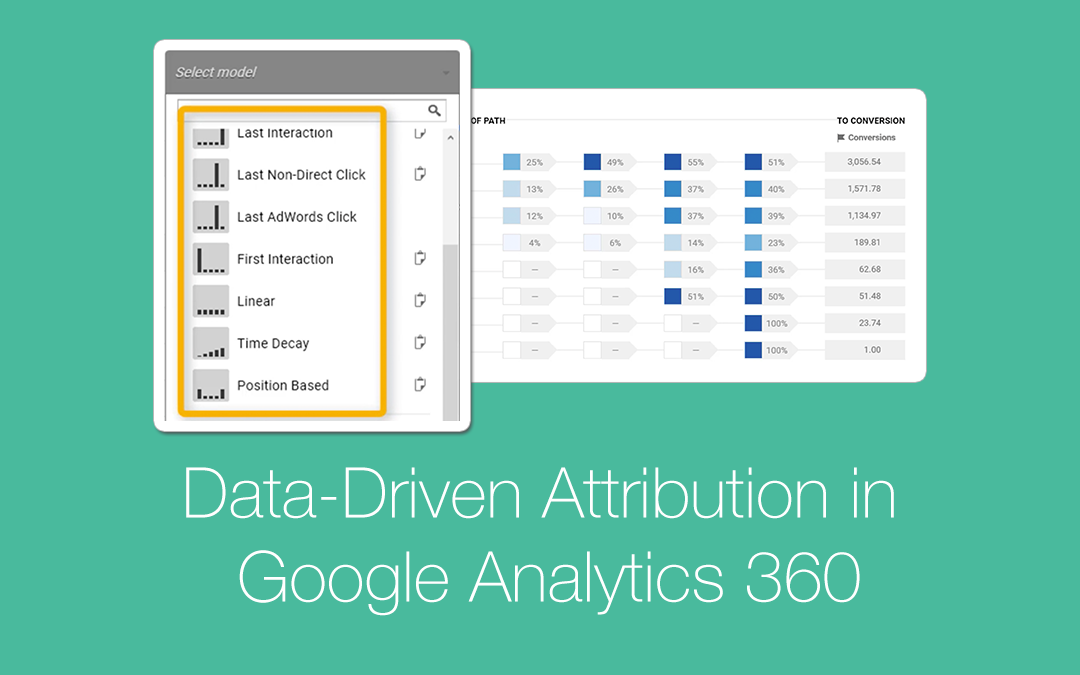Click the First Interaction model bar icon

click(x=211, y=259)
